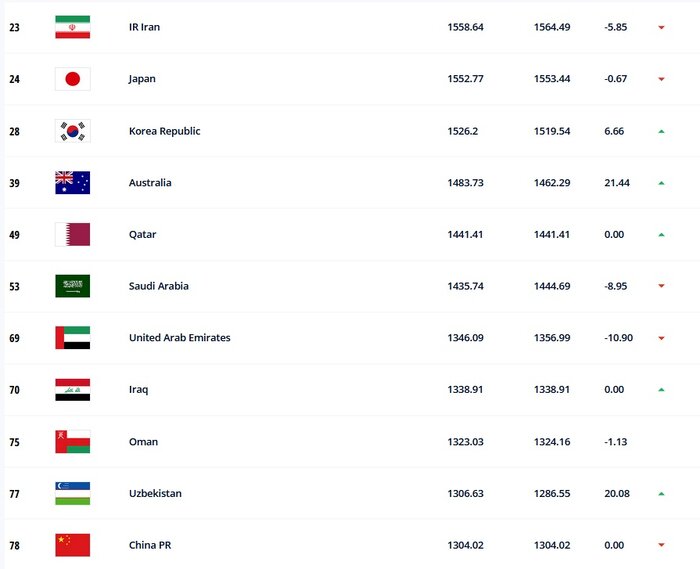Click the Korea Republic flag icon

[72, 131]
